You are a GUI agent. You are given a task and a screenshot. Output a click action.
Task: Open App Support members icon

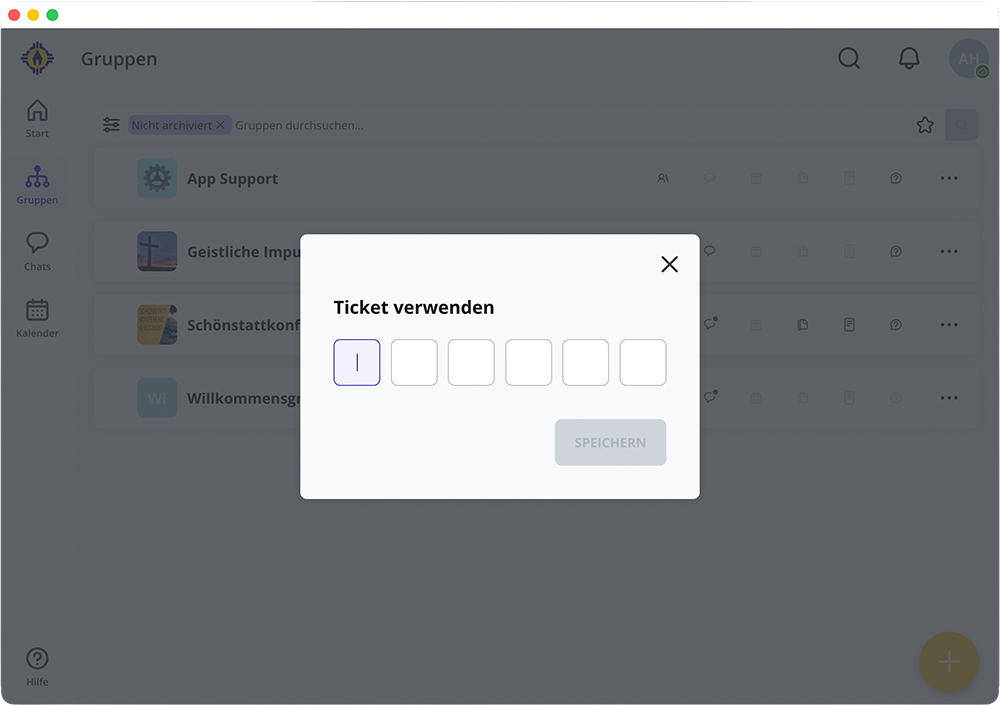coord(662,178)
